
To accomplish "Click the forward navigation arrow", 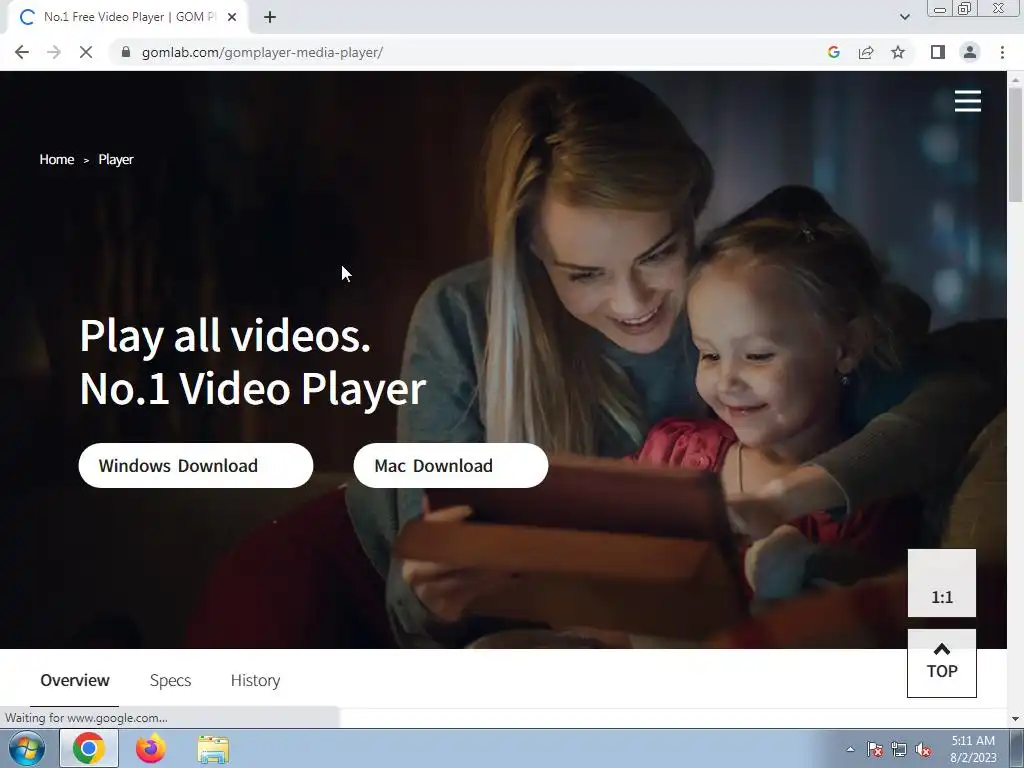I will (x=54, y=52).
